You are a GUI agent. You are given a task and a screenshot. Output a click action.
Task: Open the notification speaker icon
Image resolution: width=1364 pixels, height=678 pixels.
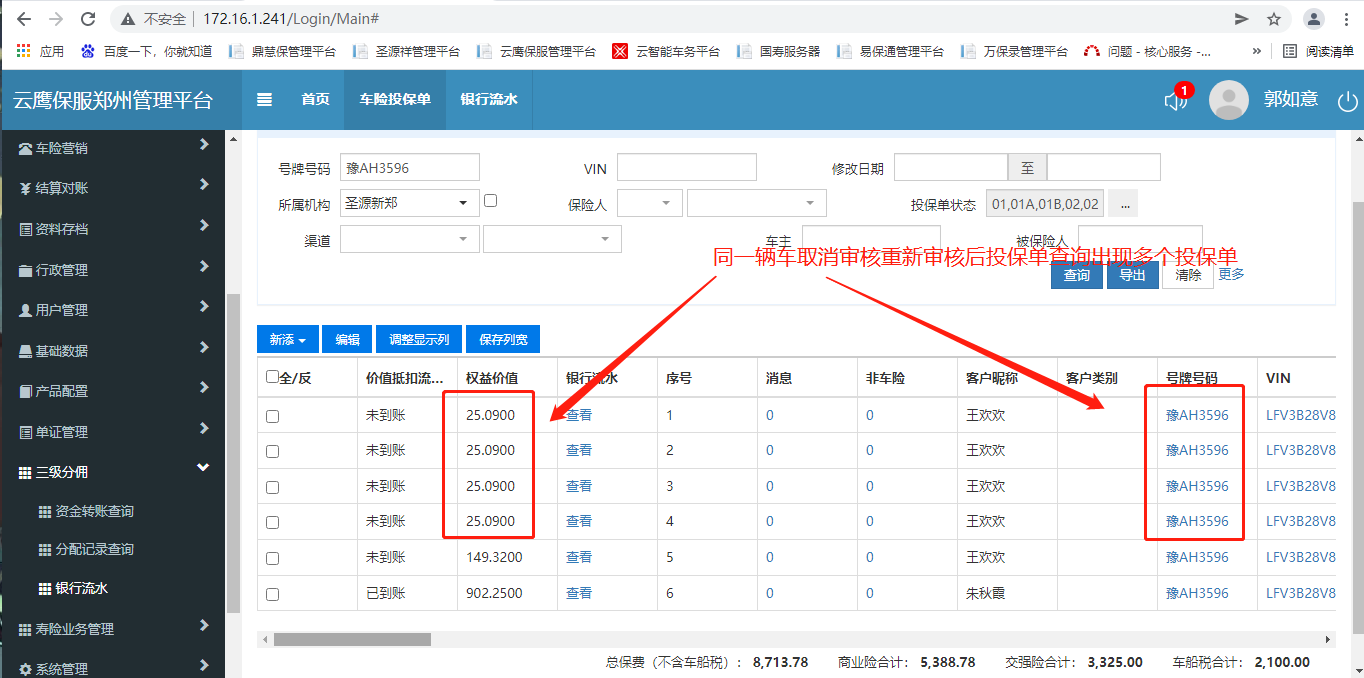click(x=1175, y=100)
